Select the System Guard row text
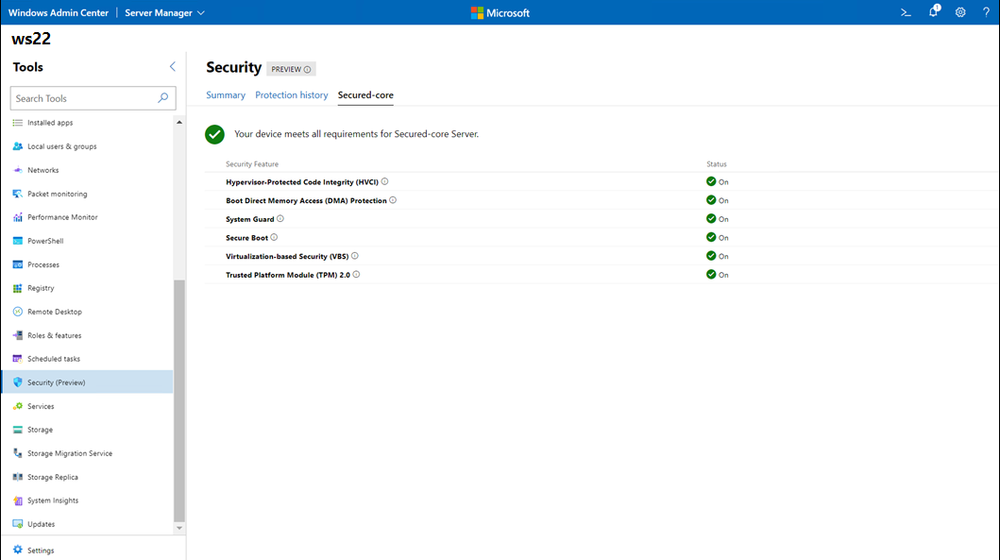The width and height of the screenshot is (1000, 560). (250, 219)
